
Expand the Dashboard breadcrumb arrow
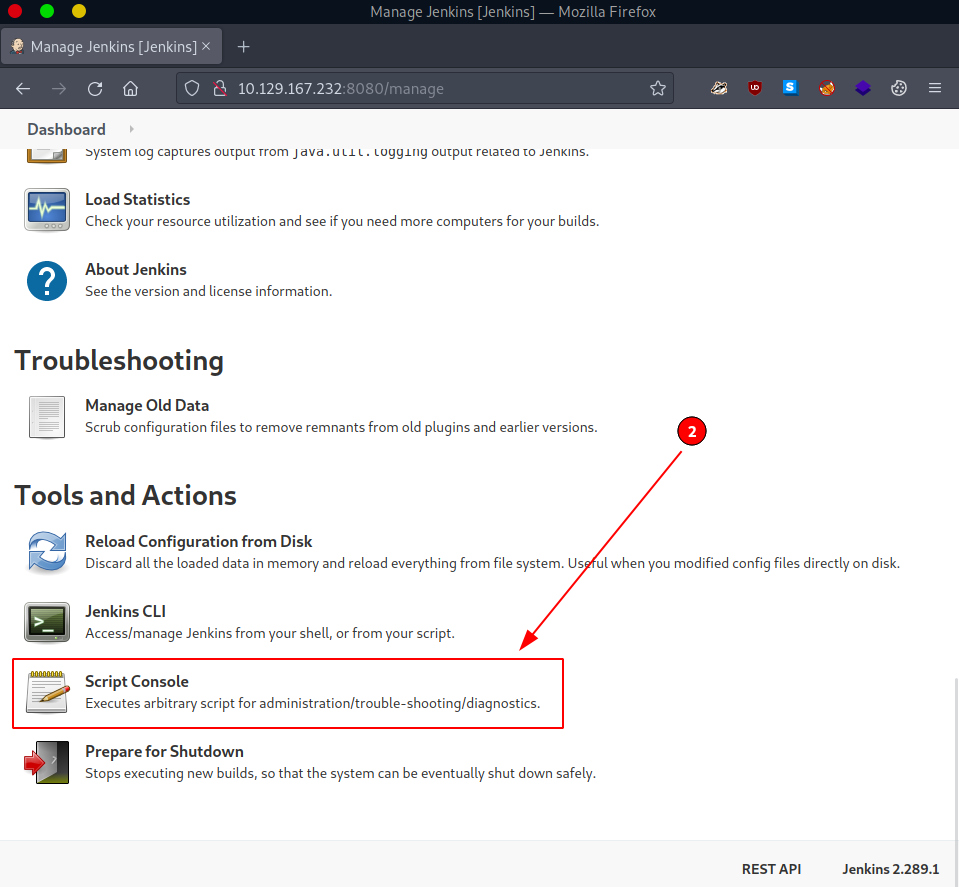(131, 130)
